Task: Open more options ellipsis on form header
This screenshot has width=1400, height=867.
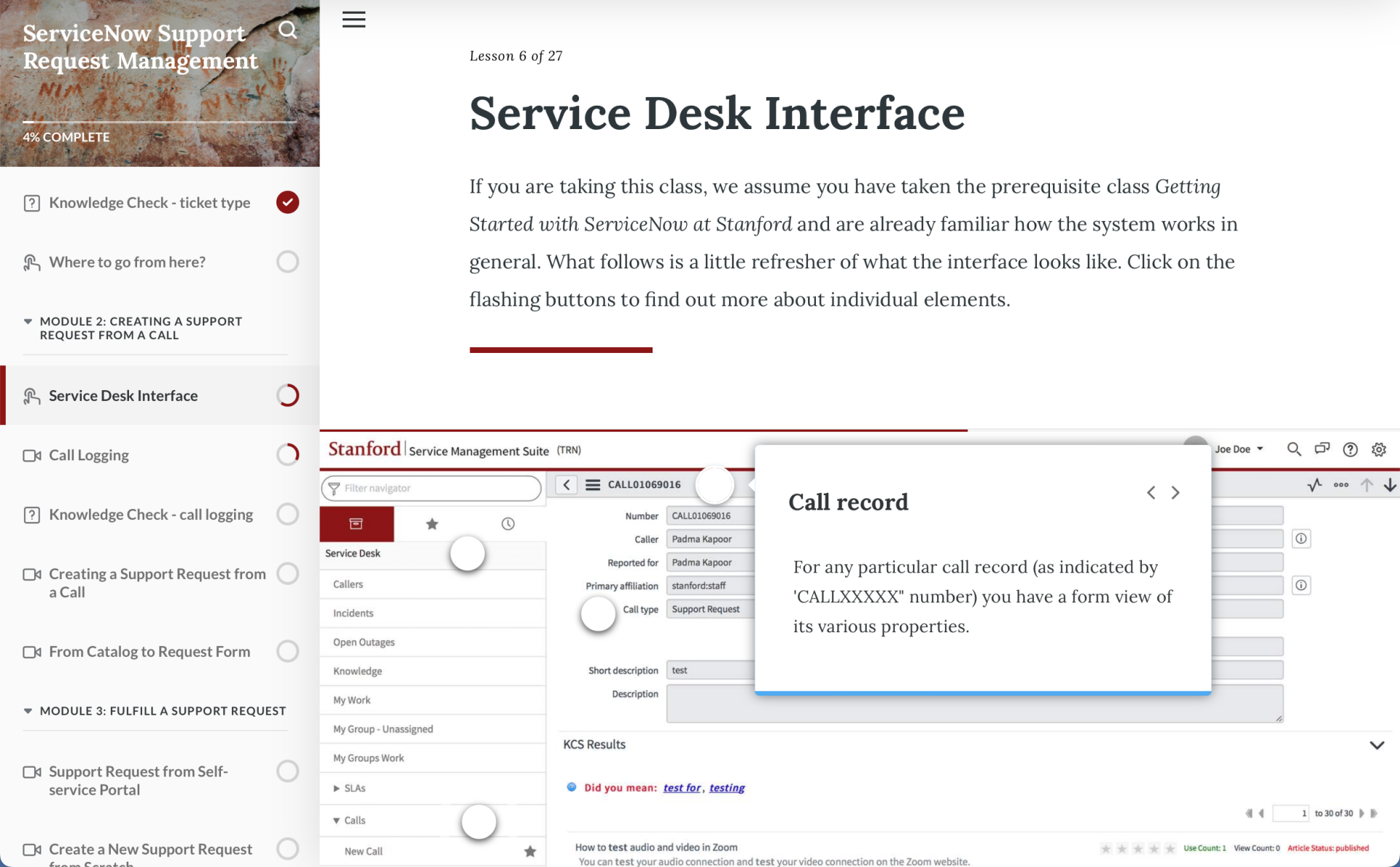Action: pyautogui.click(x=1341, y=485)
